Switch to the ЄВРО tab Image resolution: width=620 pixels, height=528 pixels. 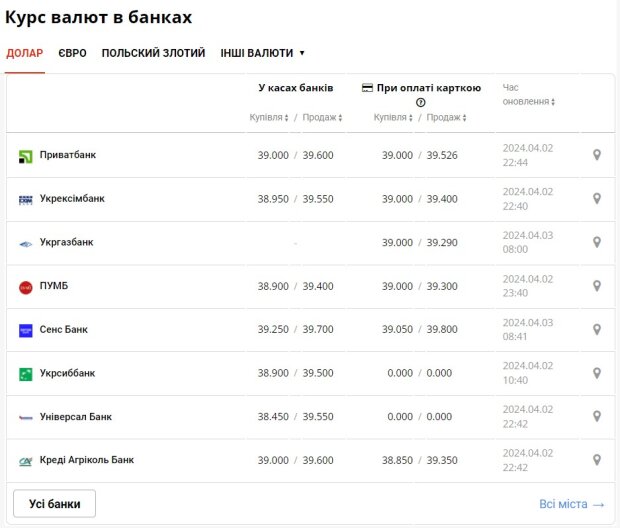coord(72,53)
